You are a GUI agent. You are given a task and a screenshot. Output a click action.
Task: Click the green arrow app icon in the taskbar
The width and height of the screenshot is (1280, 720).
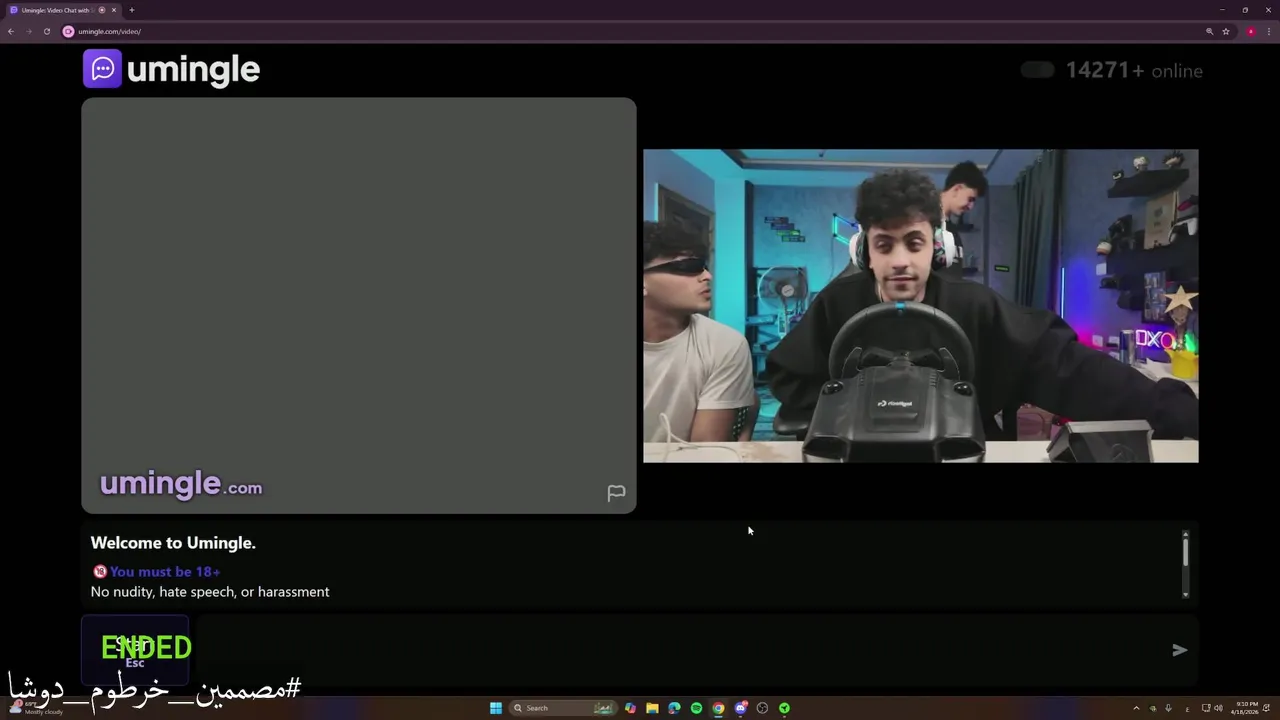click(784, 708)
